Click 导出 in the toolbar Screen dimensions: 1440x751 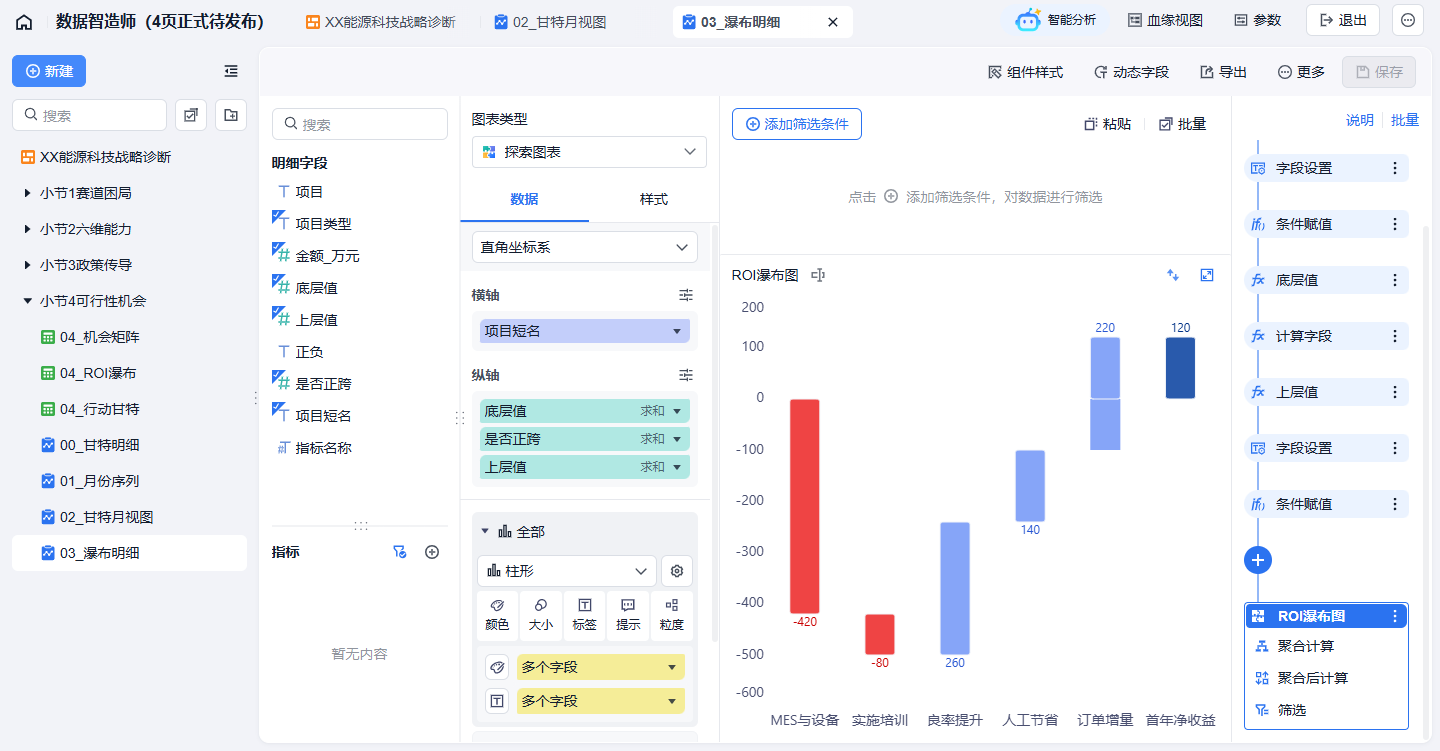pos(1223,72)
